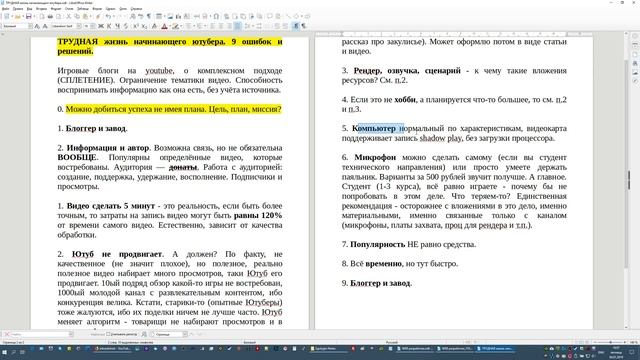This screenshot has width=640, height=360.
Task: Select the line drawing tool
Action: [288, 16]
